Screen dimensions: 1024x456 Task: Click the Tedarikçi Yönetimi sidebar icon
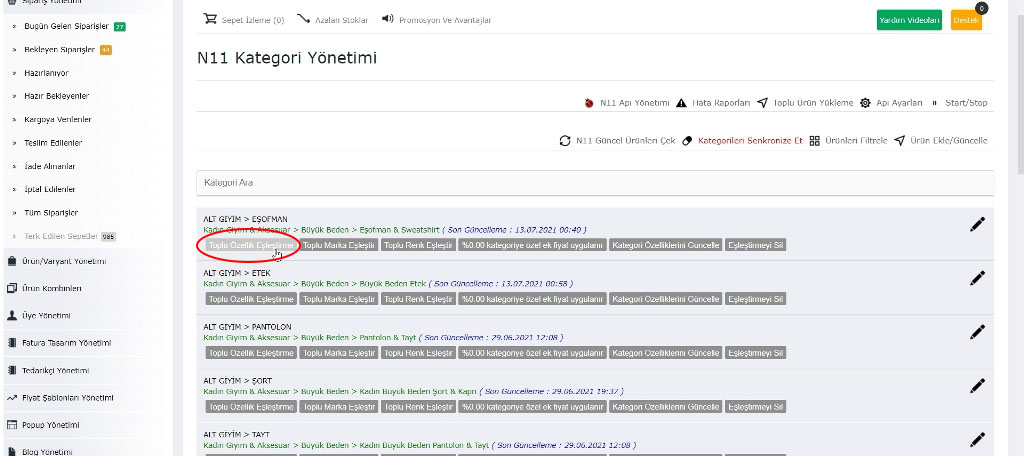[x=12, y=370]
